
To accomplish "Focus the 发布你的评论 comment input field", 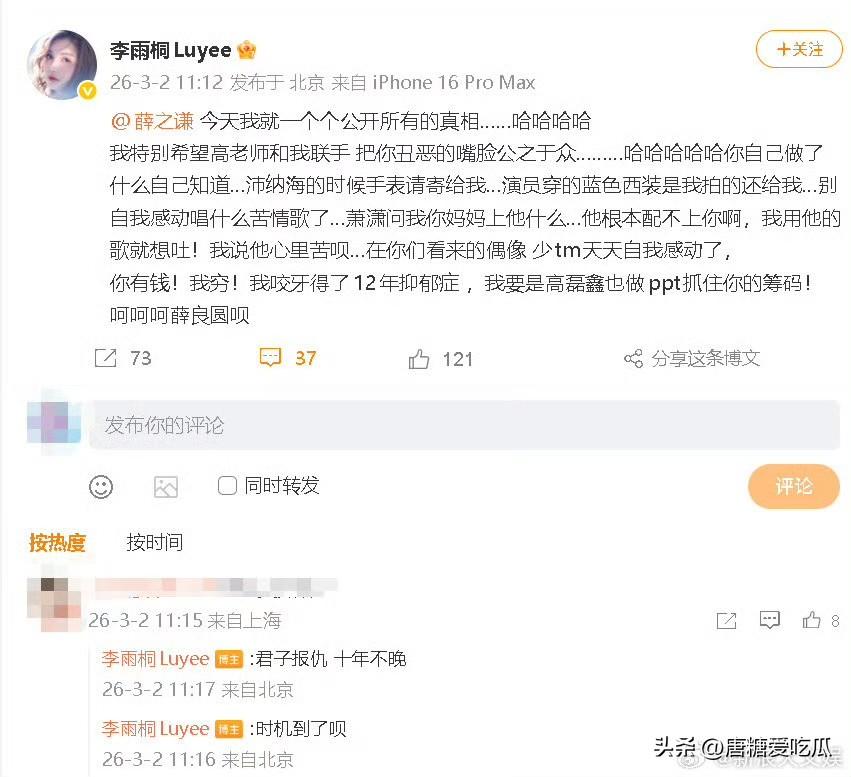I will coord(465,425).
